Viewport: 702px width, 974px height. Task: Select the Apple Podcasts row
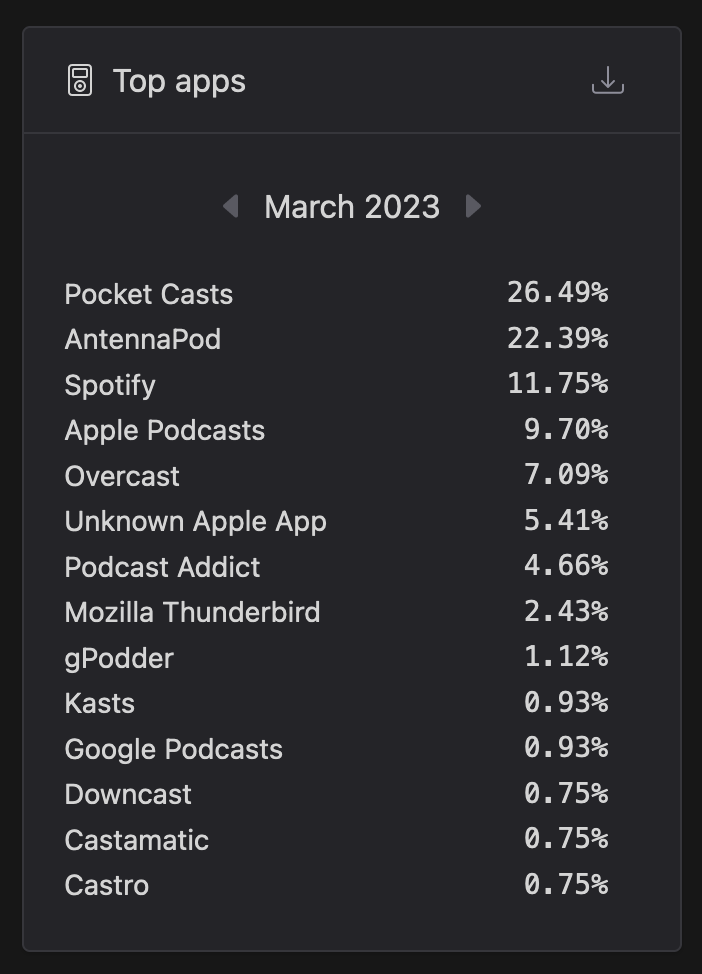(336, 430)
